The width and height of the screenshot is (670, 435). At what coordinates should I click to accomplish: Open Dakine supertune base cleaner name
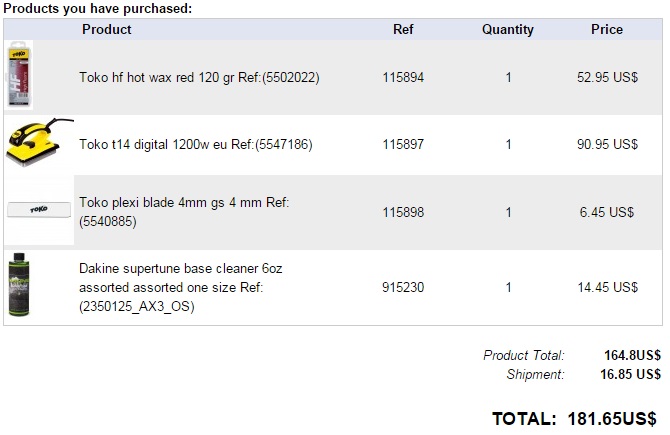pos(181,287)
